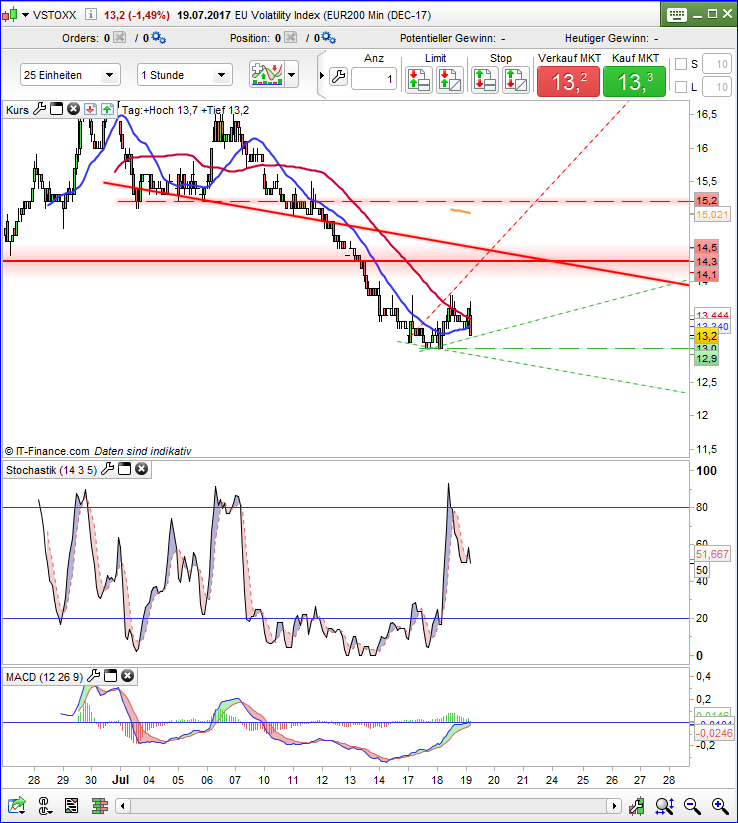Click the chart link chain icon
Viewport: 738px width, 823px height.
coord(44,805)
